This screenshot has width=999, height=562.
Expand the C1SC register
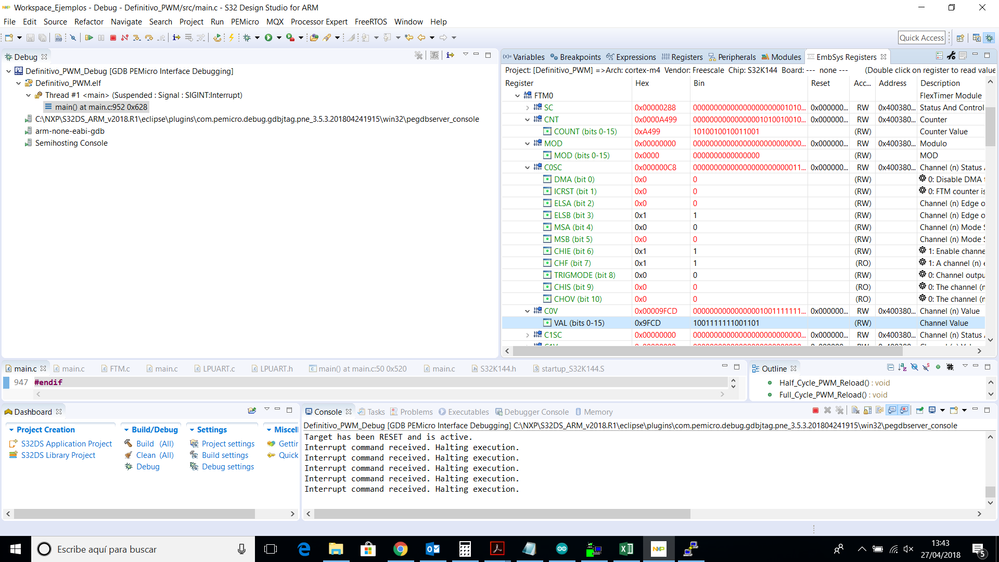pos(528,335)
